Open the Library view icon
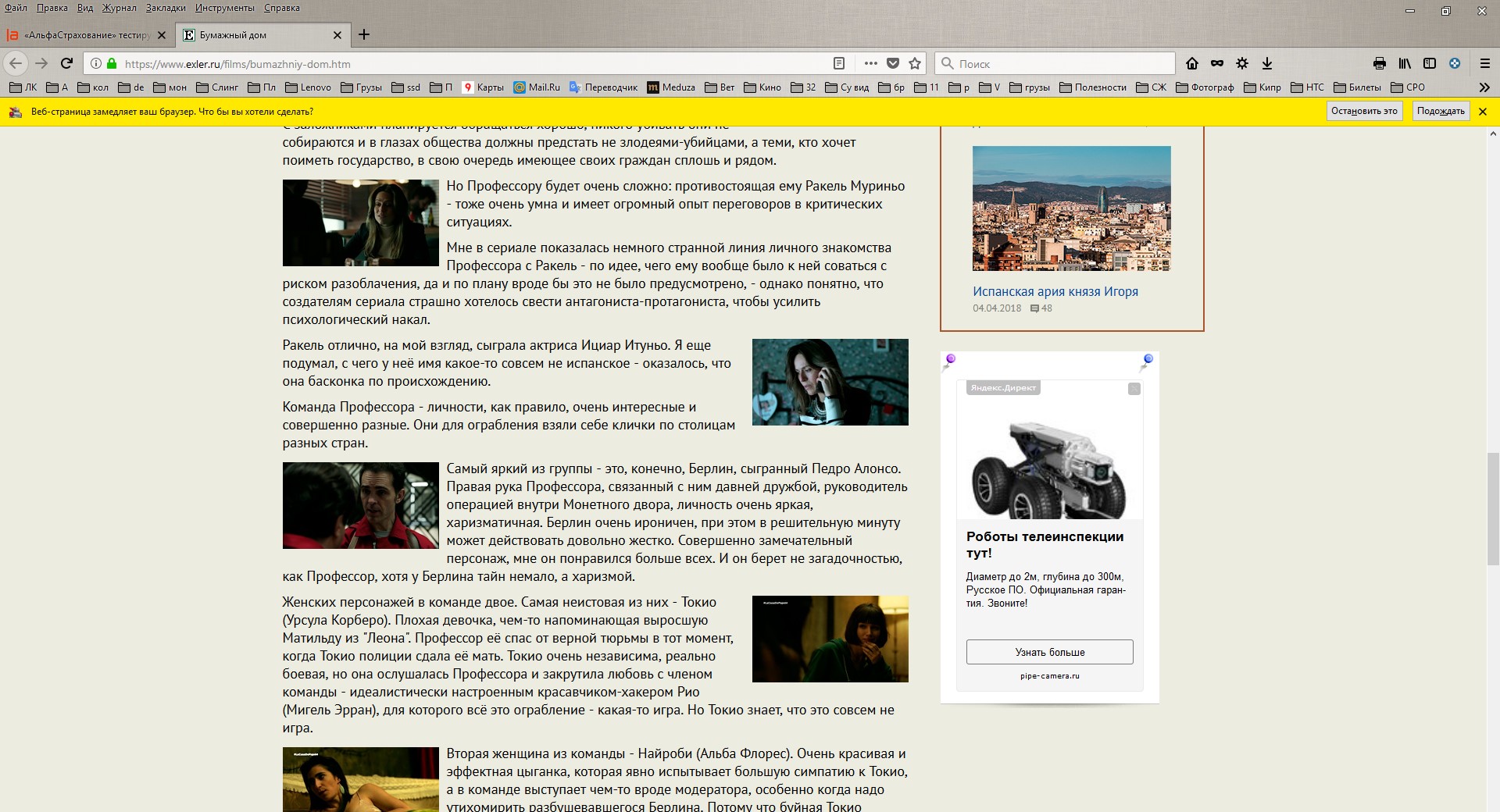This screenshot has width=1500, height=812. coord(1405,63)
